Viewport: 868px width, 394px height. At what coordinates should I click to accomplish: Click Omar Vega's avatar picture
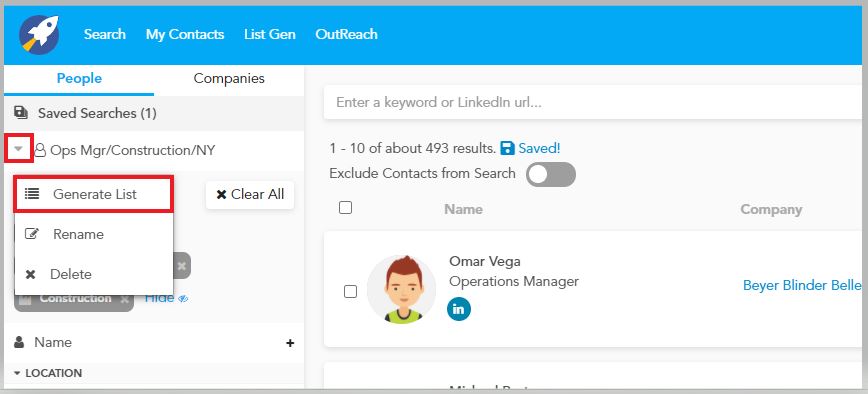401,289
